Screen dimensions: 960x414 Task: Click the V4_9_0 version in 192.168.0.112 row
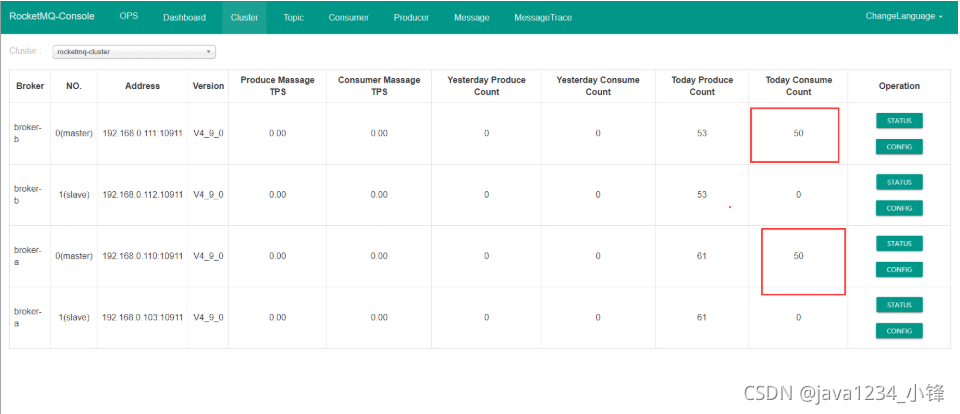(x=208, y=195)
